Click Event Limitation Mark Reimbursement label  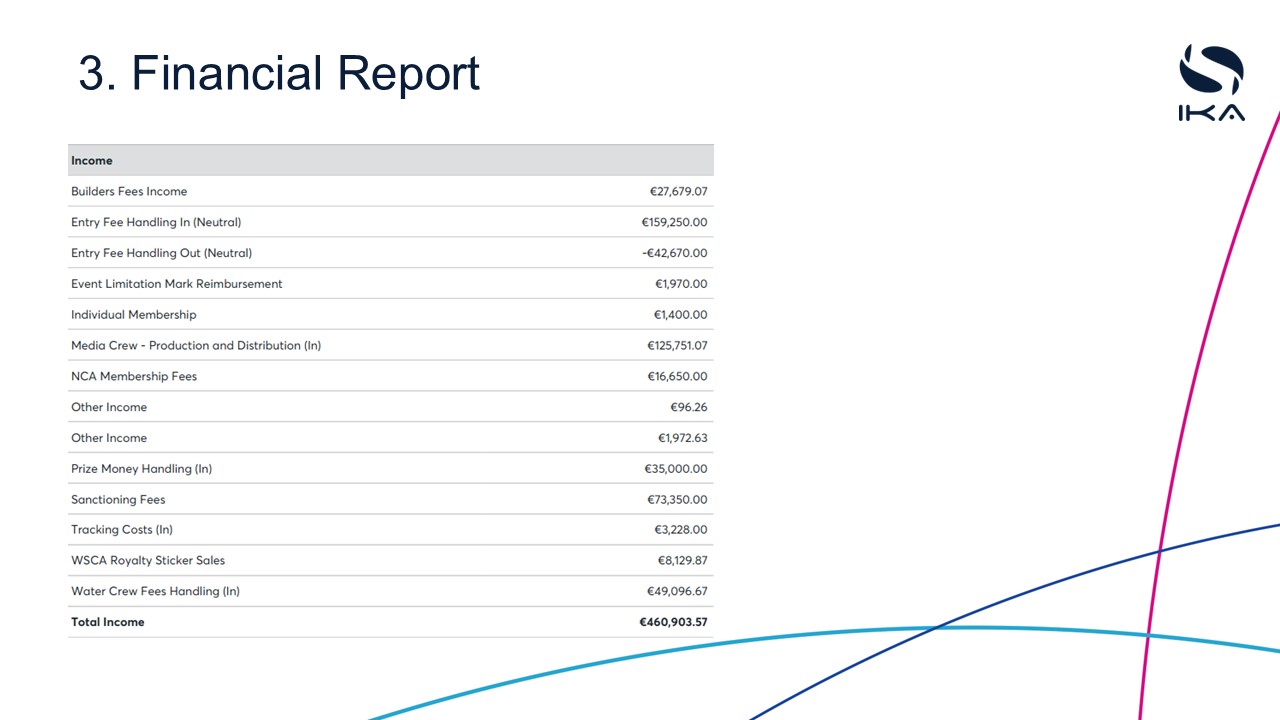tap(176, 284)
